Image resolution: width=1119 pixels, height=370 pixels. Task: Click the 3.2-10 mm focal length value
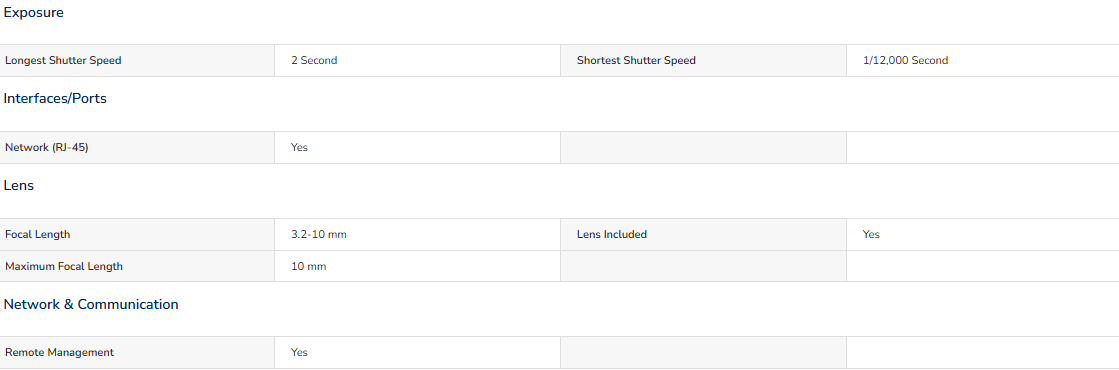tap(318, 234)
